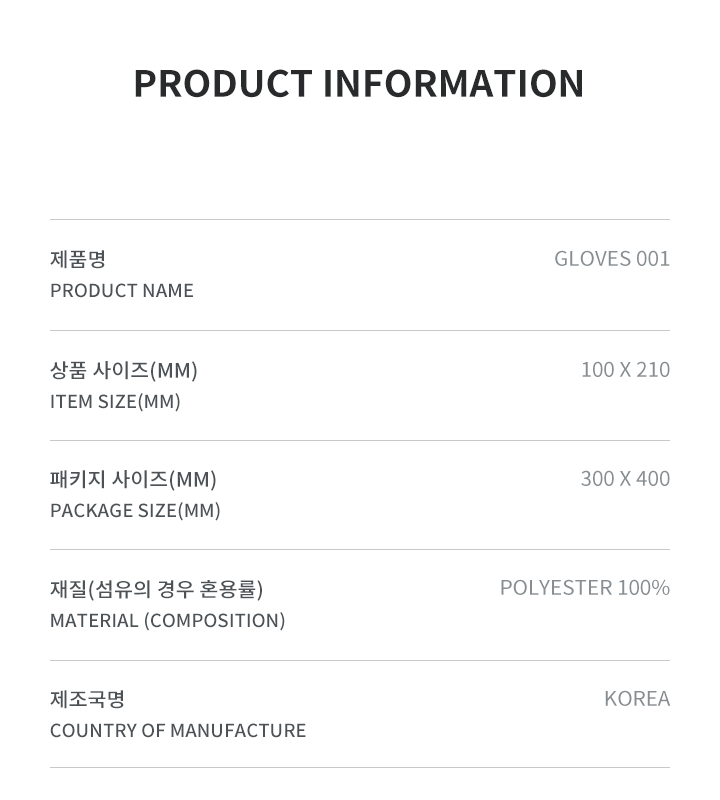The width and height of the screenshot is (720, 800).
Task: Click the COUNTRY OF MANUFACTURE label
Action: (x=178, y=731)
